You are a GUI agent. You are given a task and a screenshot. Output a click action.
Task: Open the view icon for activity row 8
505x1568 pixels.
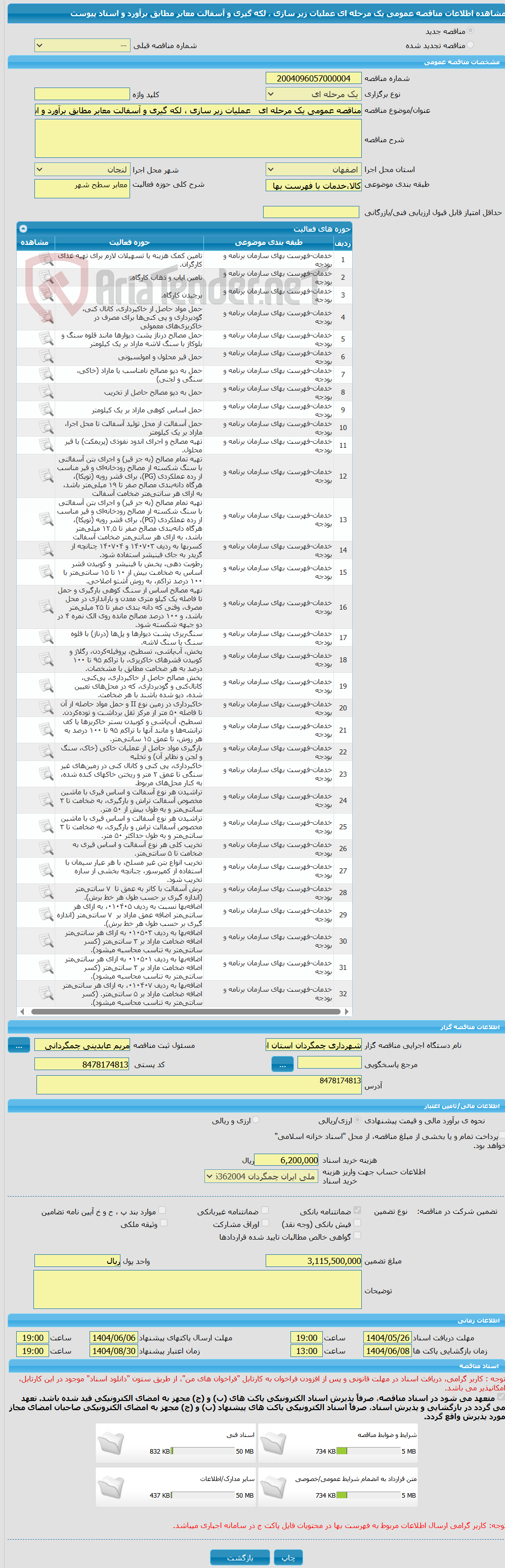point(46,392)
